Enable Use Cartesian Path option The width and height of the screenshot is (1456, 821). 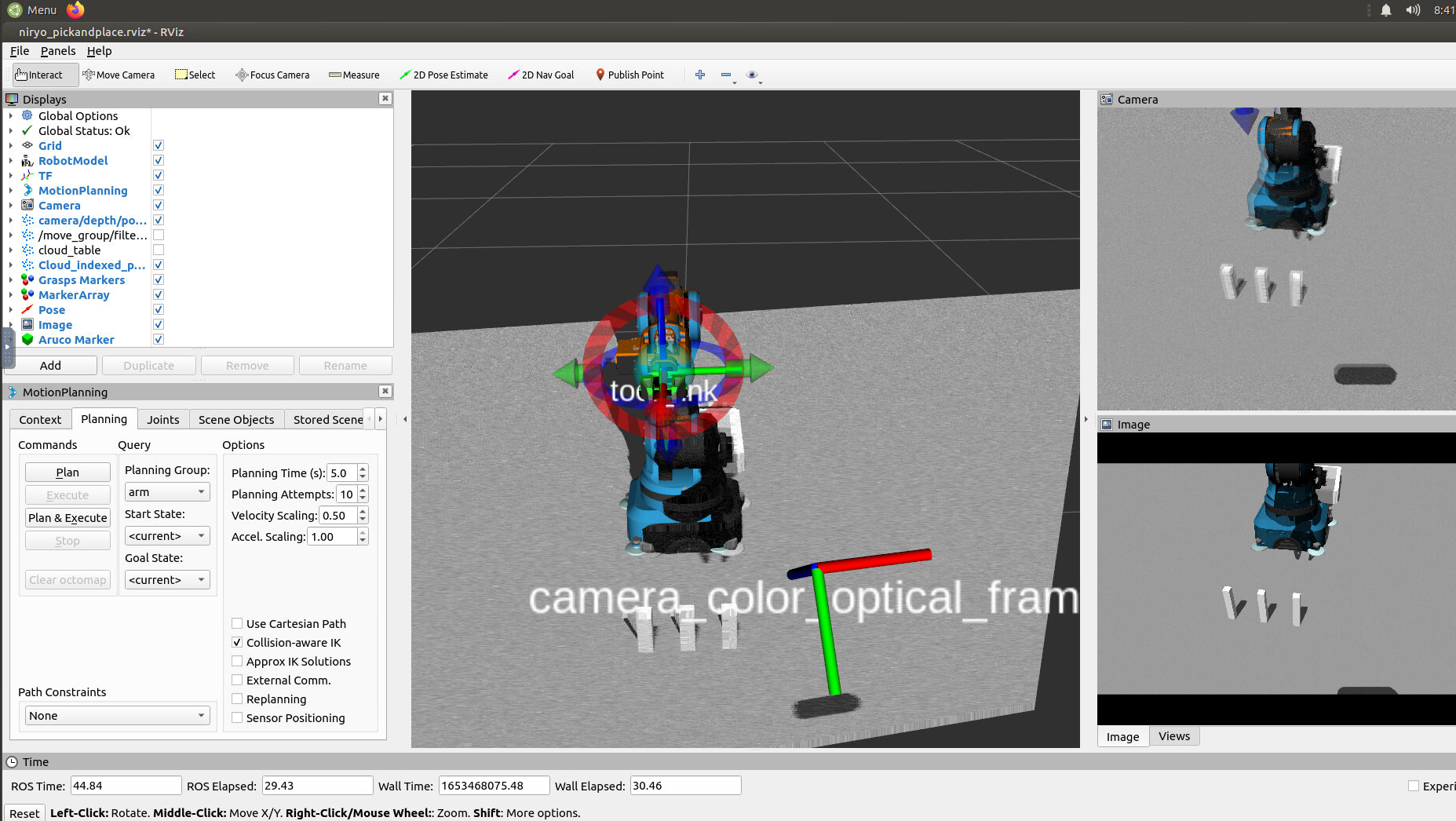(237, 624)
